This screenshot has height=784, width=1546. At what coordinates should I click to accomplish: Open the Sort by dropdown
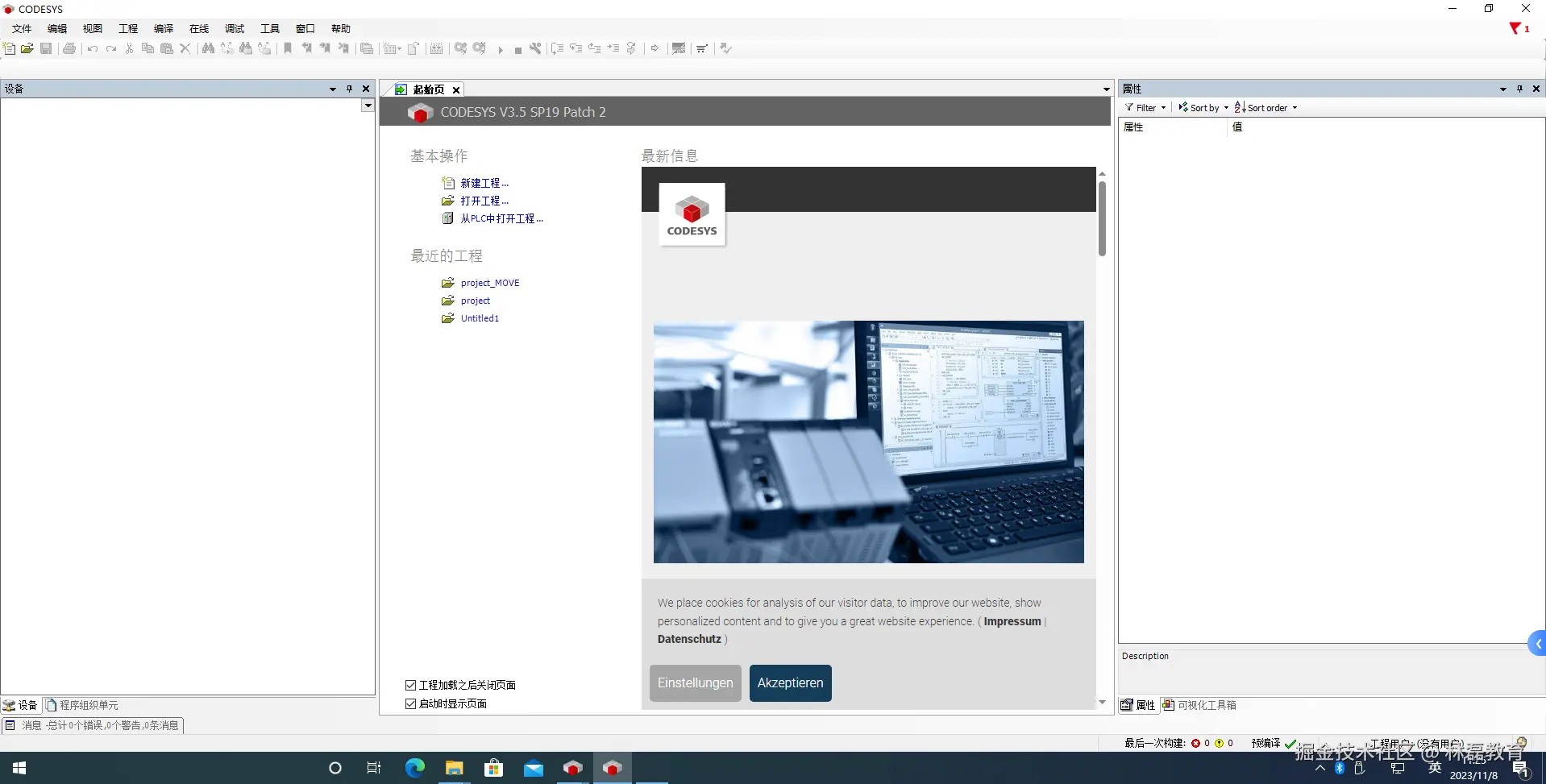1203,107
